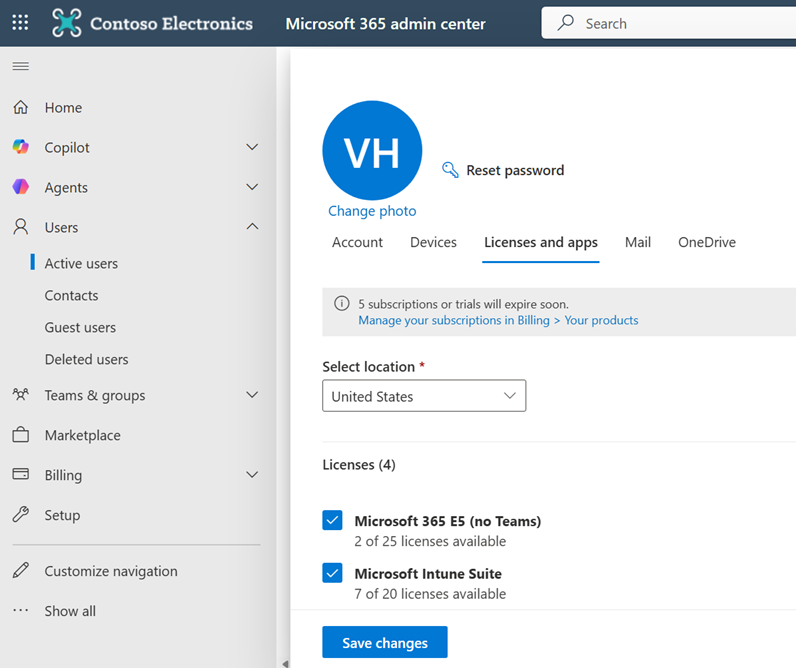Click the Contoso Electronics drone logo
Image resolution: width=797 pixels, height=668 pixels.
67,23
